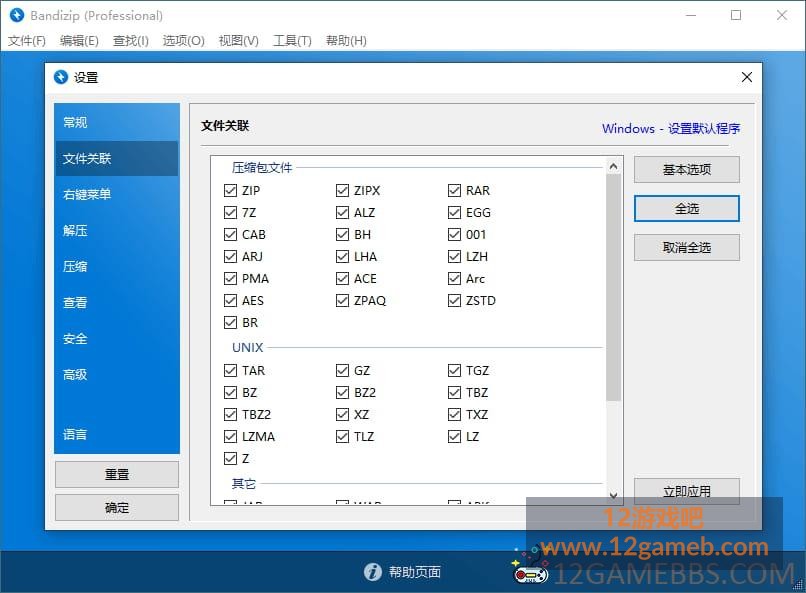The image size is (806, 593).
Task: Toggle the LHA checkbox
Action: point(342,256)
